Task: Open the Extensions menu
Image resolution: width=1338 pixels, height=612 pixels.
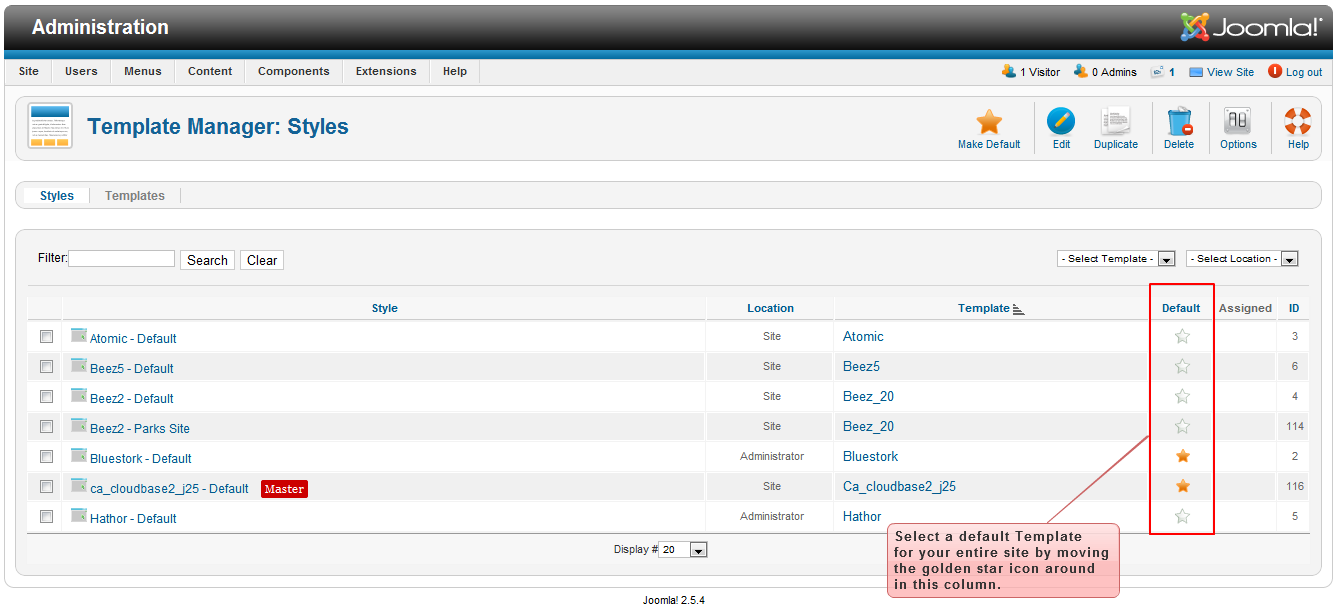Action: (x=386, y=72)
